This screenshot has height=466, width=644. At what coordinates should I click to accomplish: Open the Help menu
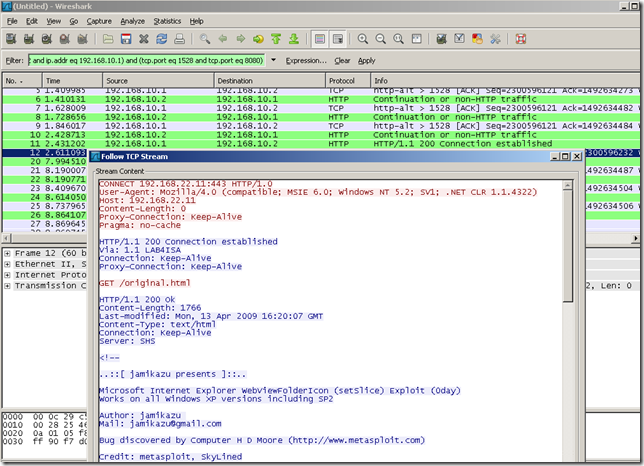196,21
